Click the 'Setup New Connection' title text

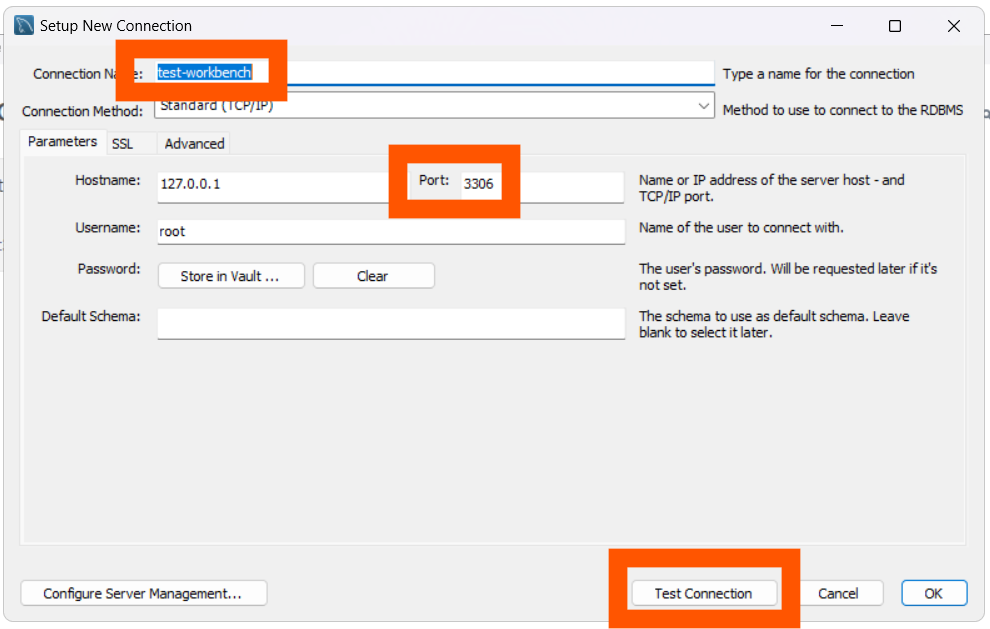(116, 26)
